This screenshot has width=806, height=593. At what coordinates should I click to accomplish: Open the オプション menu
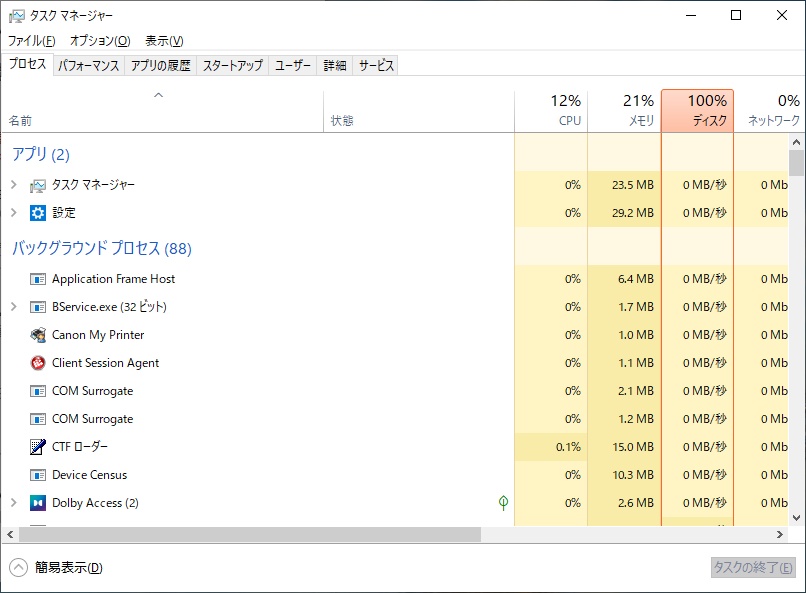point(100,41)
